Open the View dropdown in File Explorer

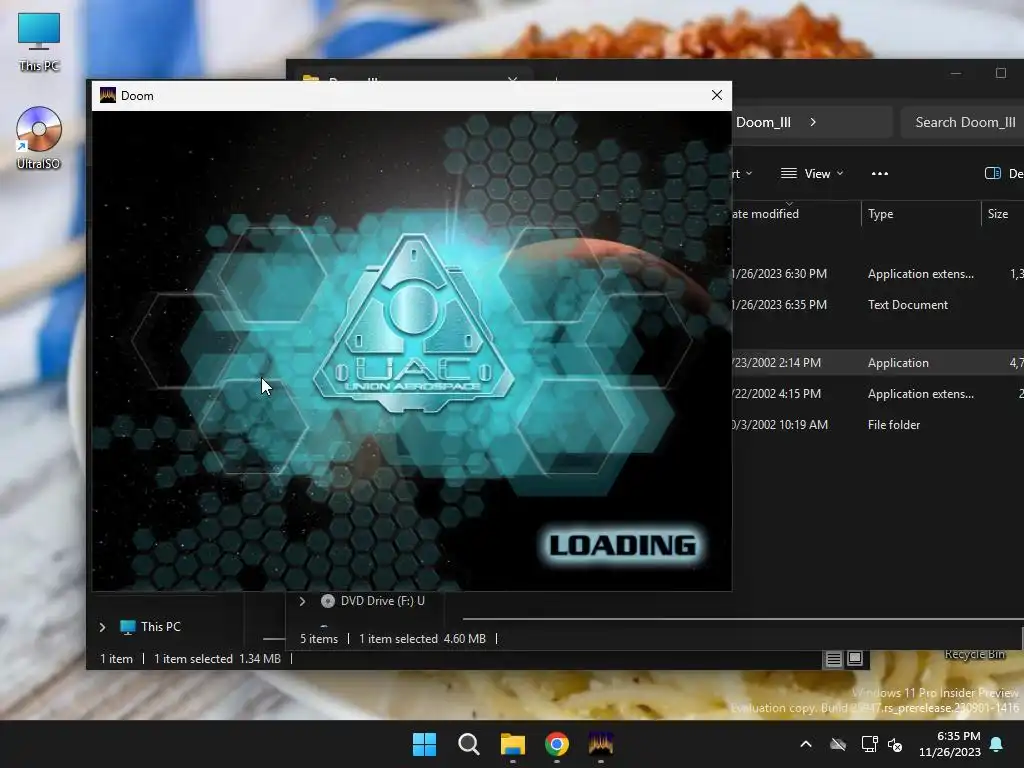pos(812,174)
